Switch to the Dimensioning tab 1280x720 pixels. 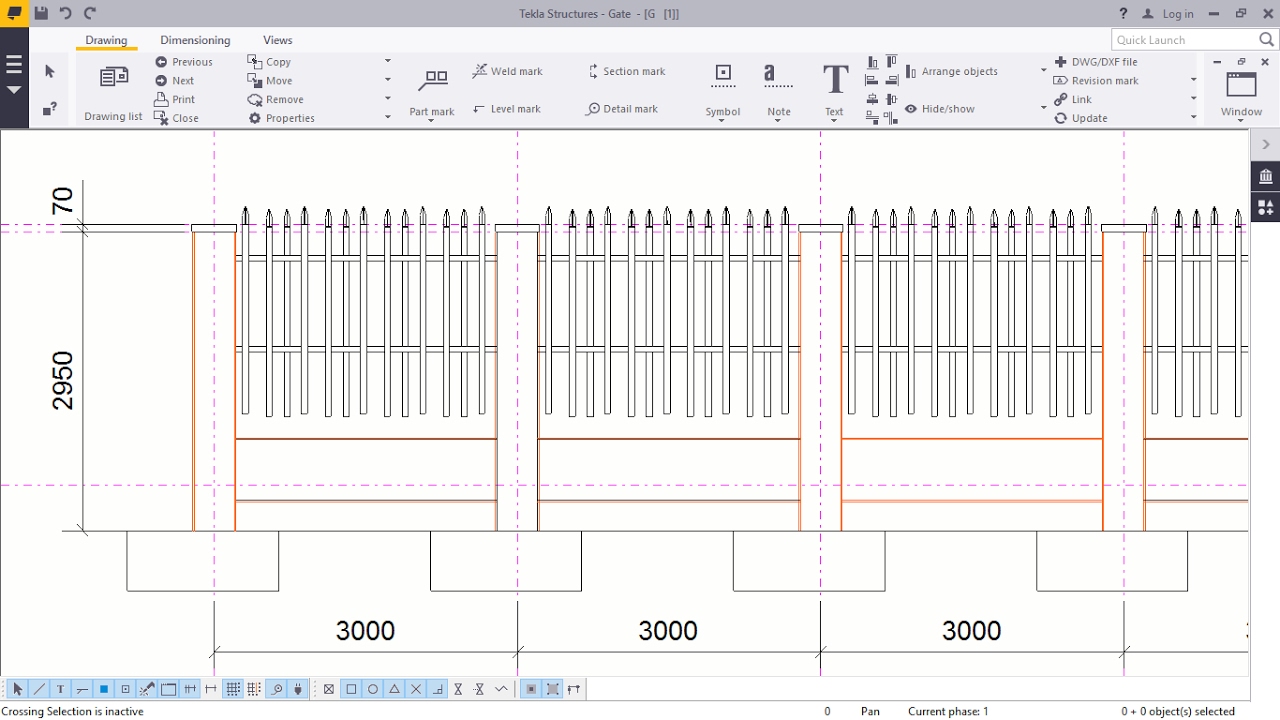195,40
